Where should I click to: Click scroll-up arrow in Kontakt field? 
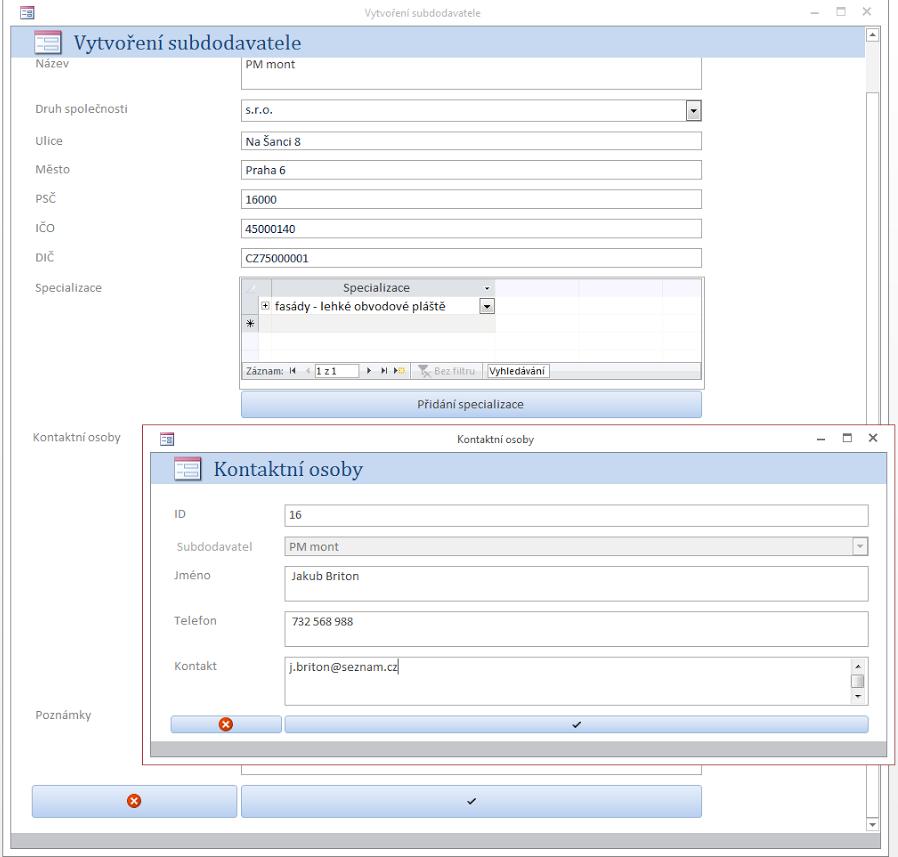click(857, 666)
